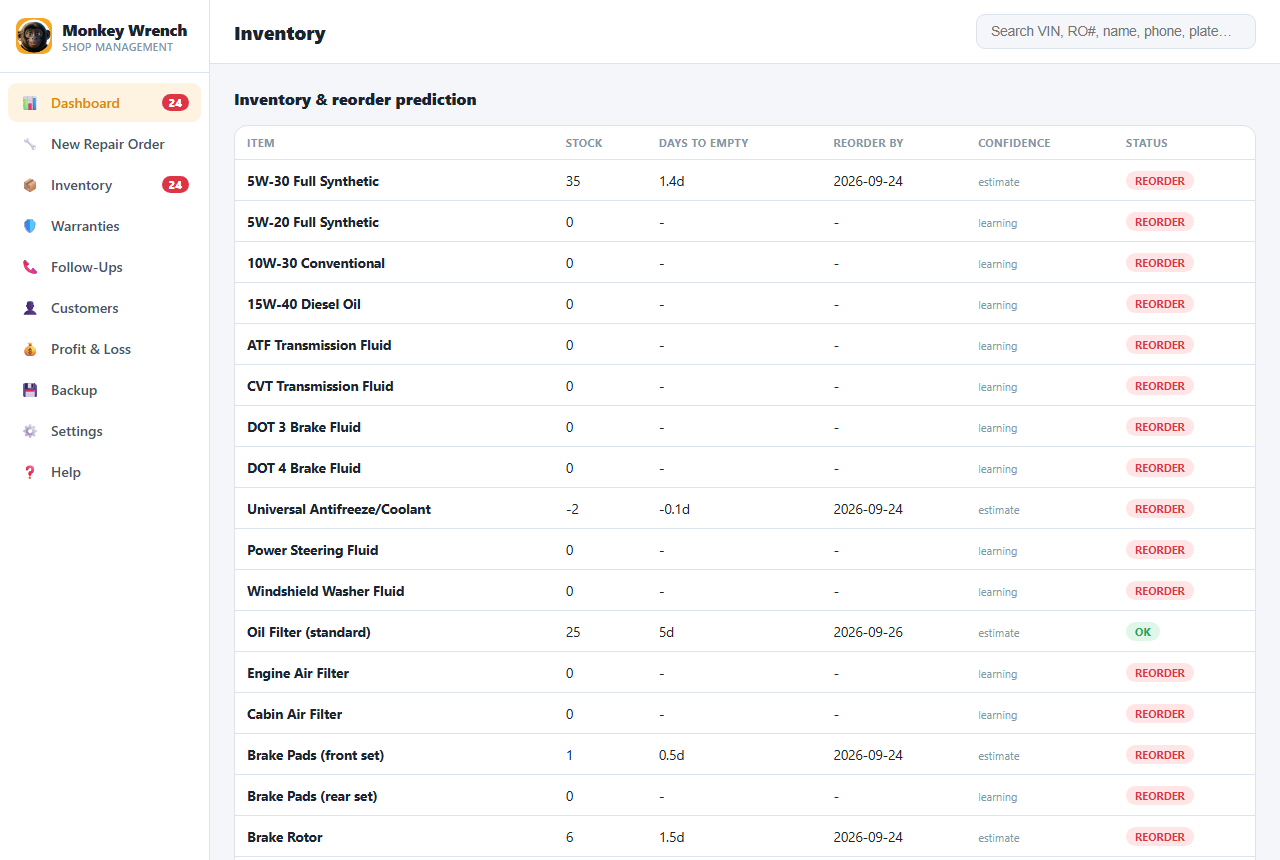Open the Dashboard menu item
Screen dimensions: 1280x860
pos(104,103)
